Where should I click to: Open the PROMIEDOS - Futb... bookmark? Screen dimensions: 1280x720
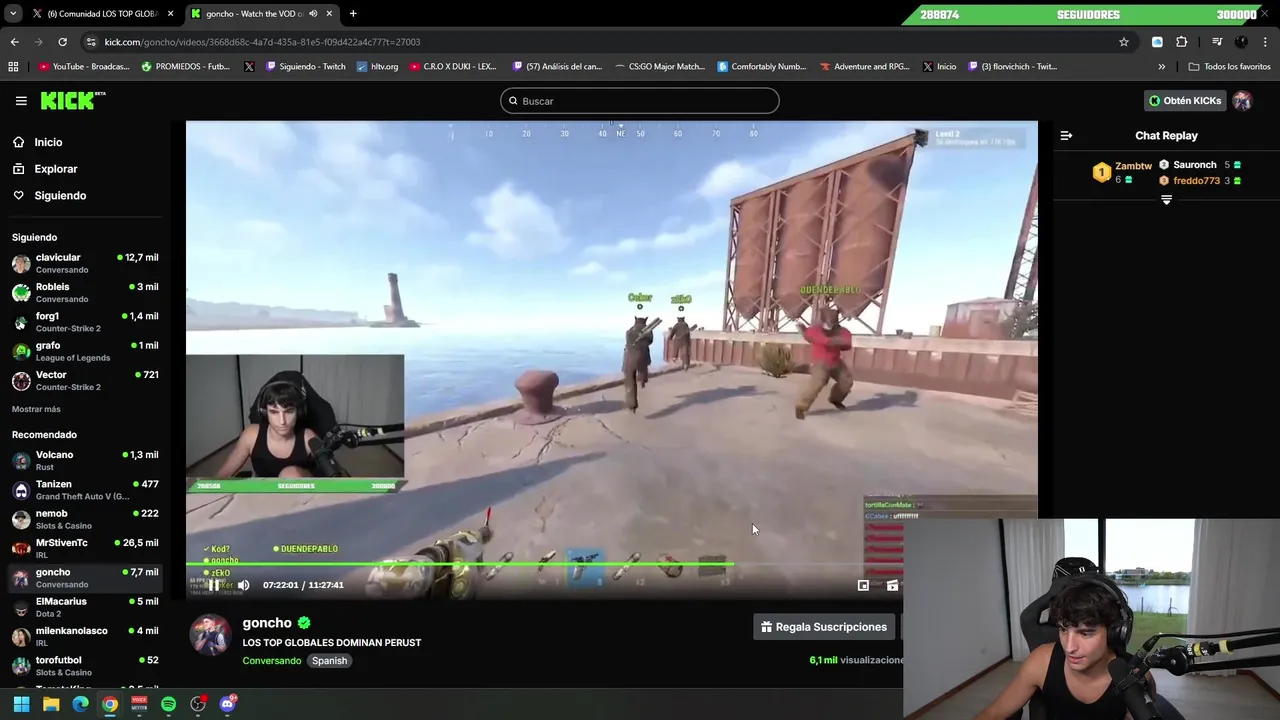(x=186, y=67)
